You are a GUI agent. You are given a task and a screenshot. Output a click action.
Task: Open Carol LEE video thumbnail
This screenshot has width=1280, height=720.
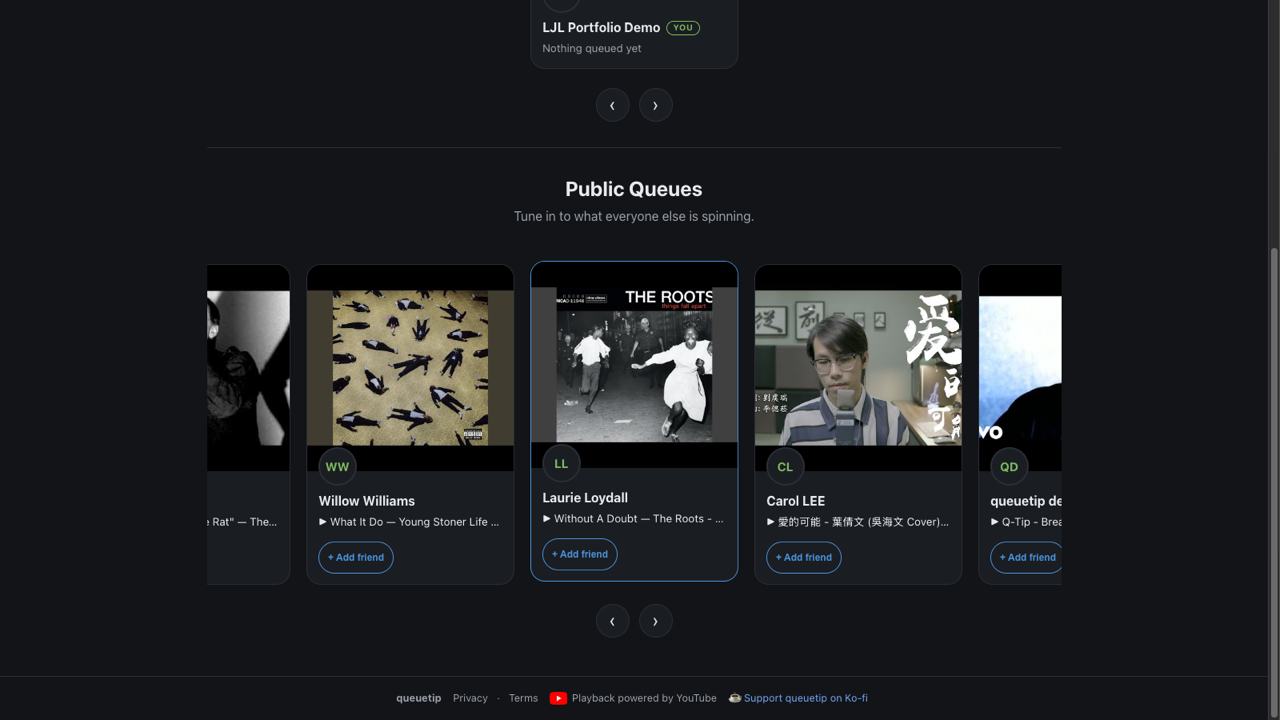[858, 368]
